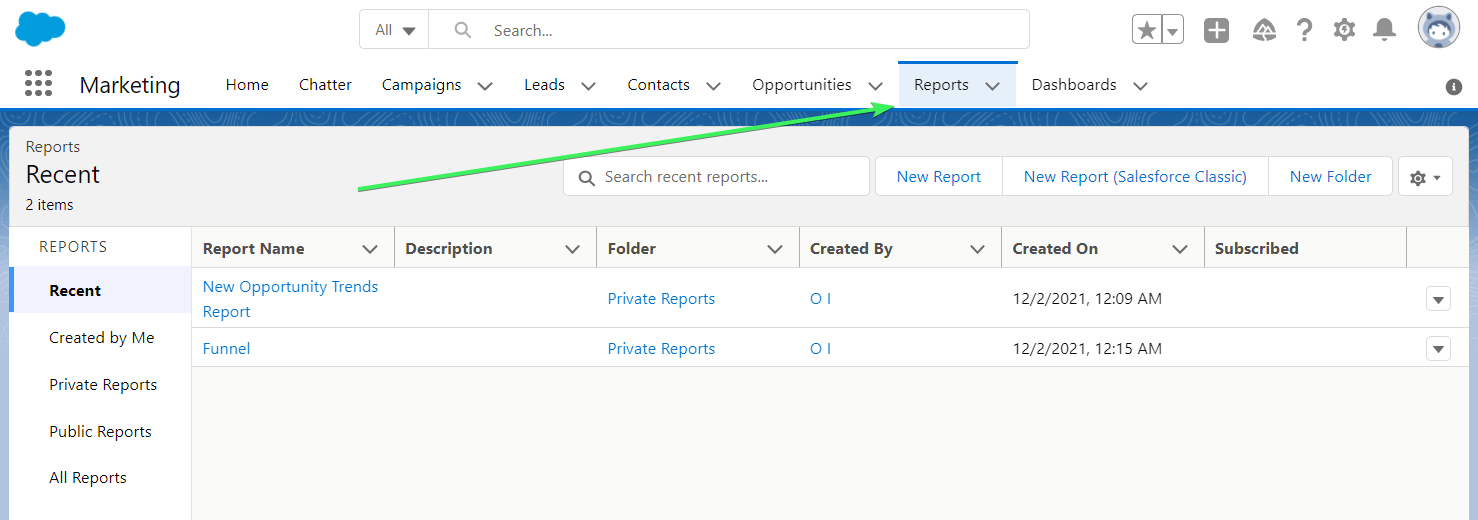The height and width of the screenshot is (520, 1478).
Task: Click the 12/2/2021, 12:15 AM date cell
Action: 1087,349
